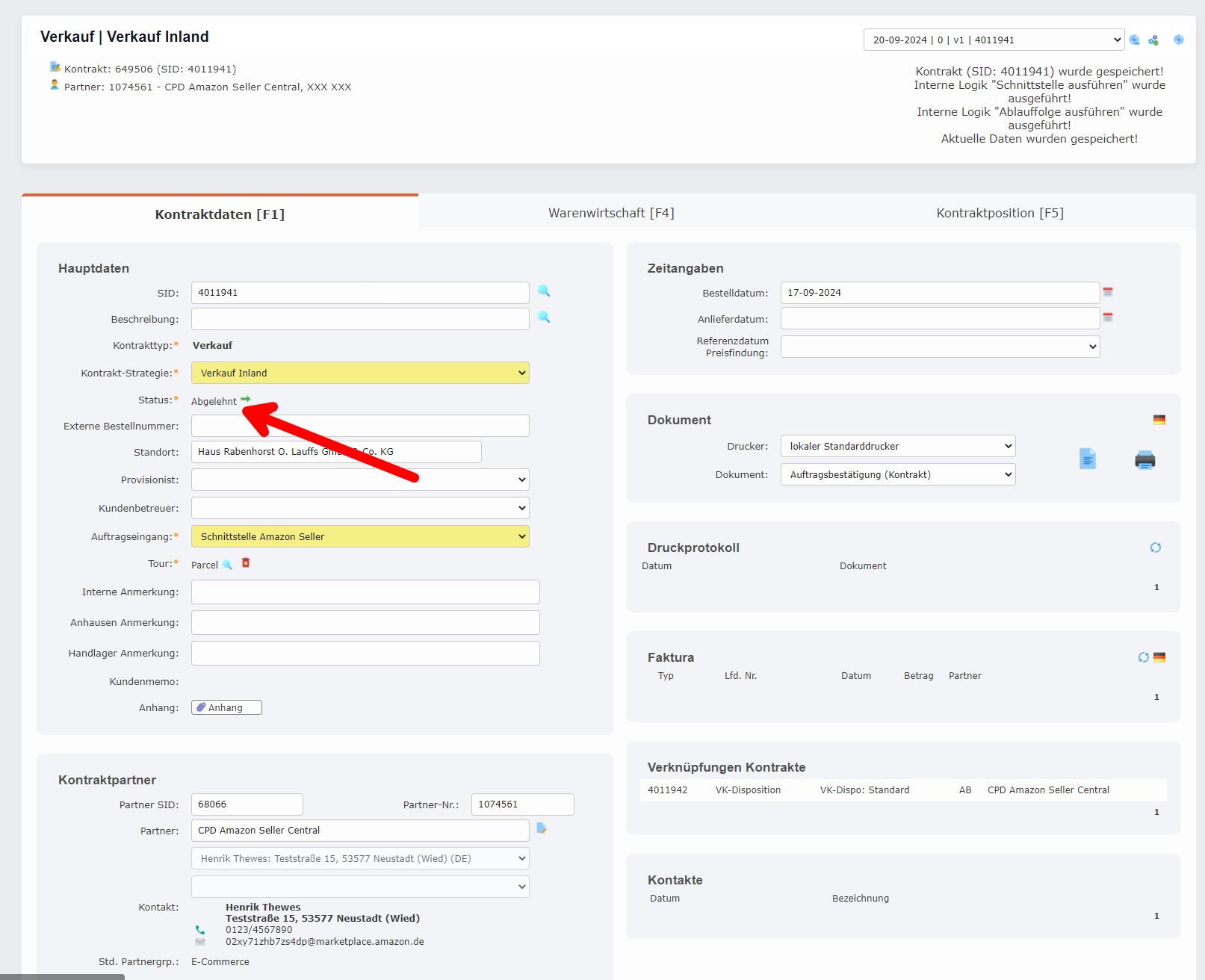Click into the Externe Bestellnummer field
This screenshot has width=1205, height=980.
(360, 426)
